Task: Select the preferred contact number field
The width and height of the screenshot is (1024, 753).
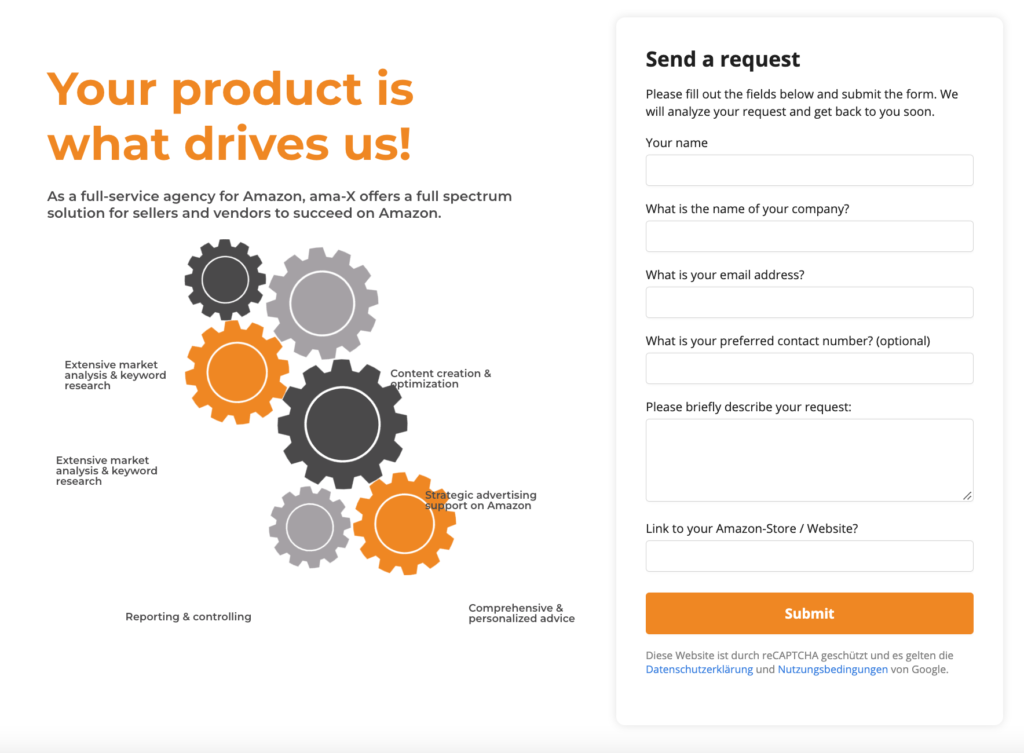Action: [809, 368]
